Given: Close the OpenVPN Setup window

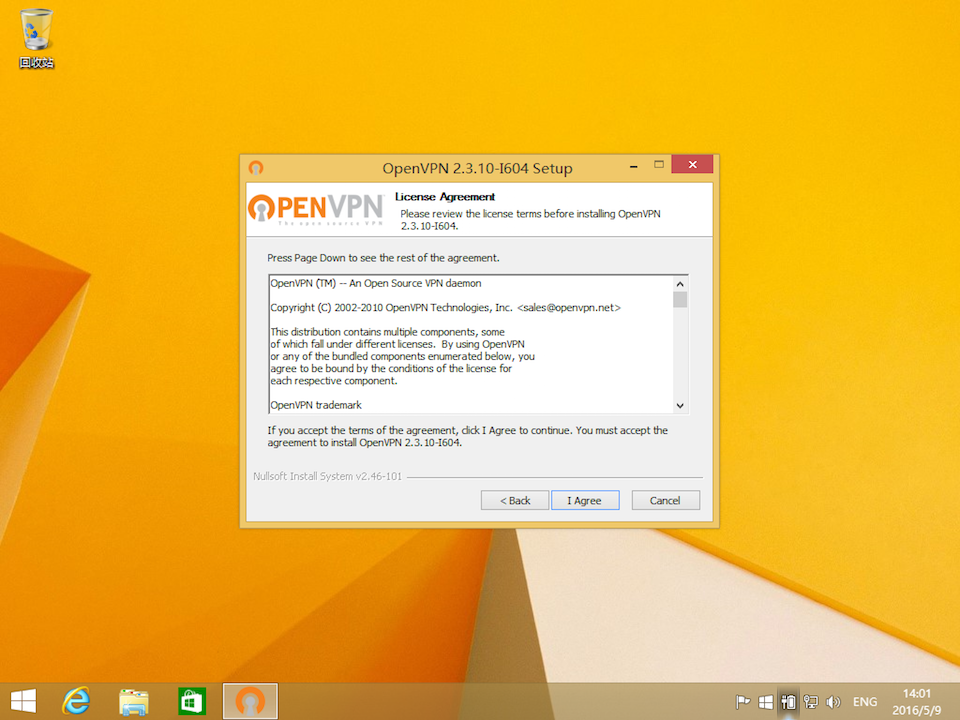Looking at the screenshot, I should 692,164.
